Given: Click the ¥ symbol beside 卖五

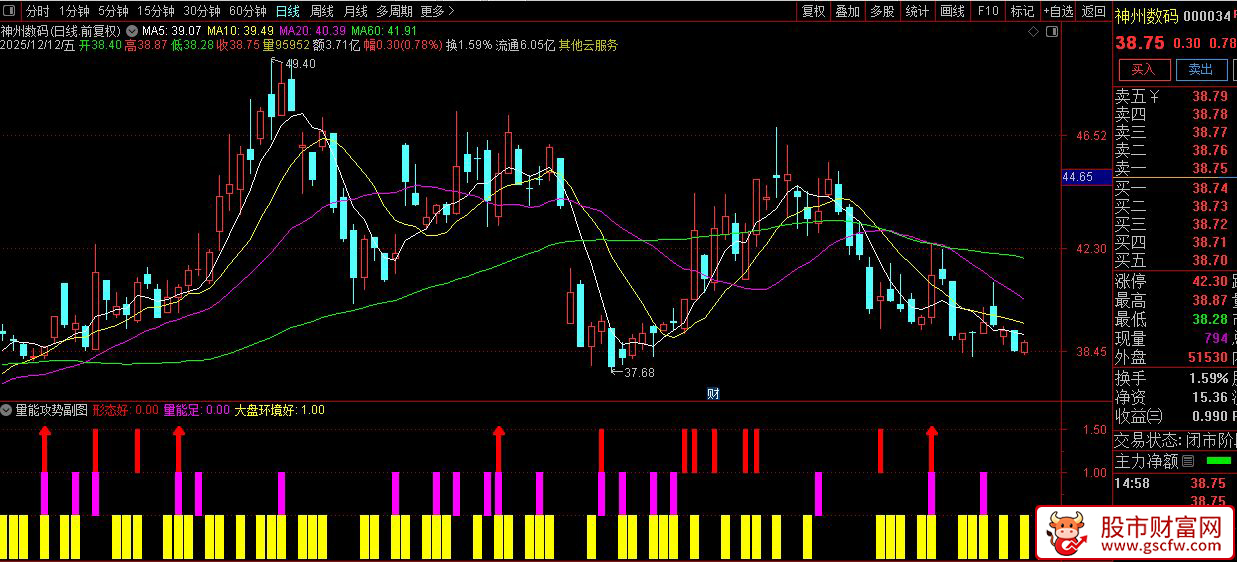Looking at the screenshot, I should coord(1154,97).
